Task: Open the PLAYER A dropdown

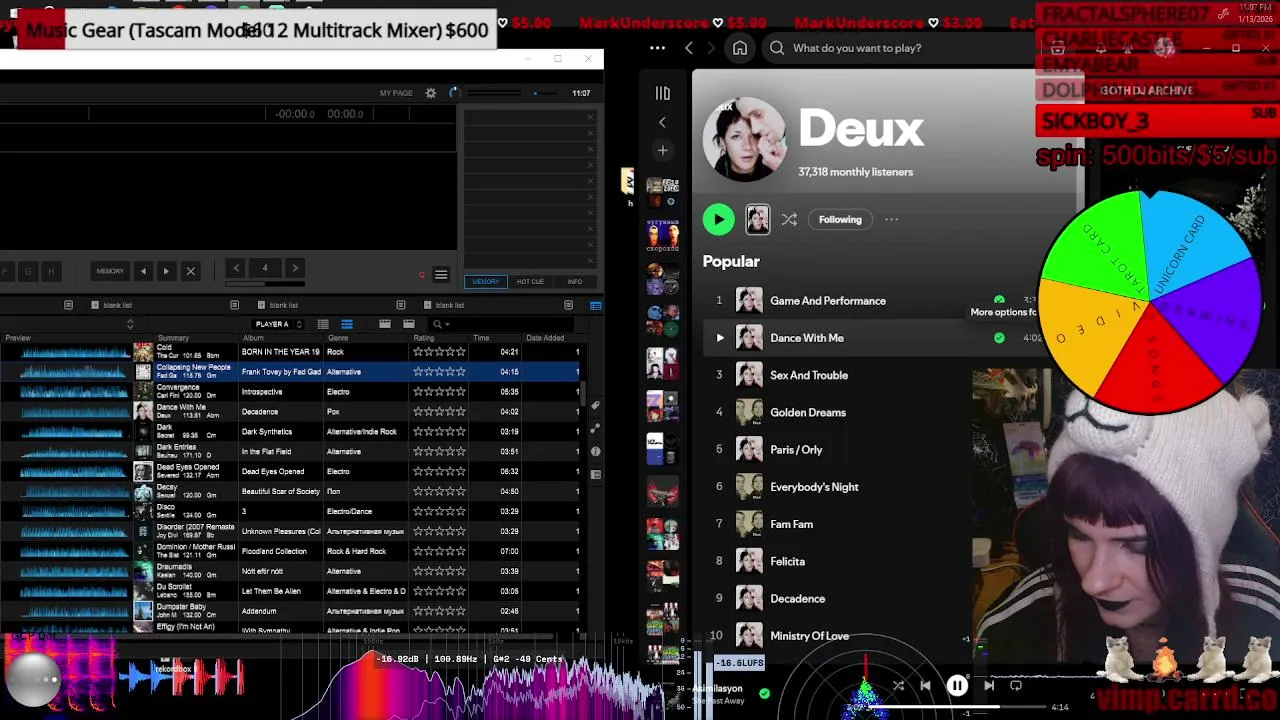Action: pyautogui.click(x=278, y=324)
